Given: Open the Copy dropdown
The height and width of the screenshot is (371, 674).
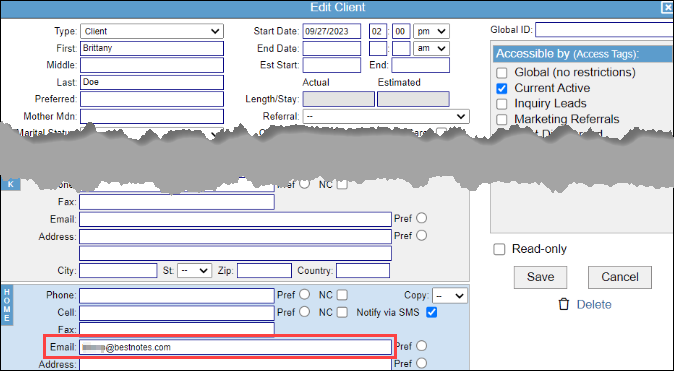Looking at the screenshot, I should click(450, 296).
